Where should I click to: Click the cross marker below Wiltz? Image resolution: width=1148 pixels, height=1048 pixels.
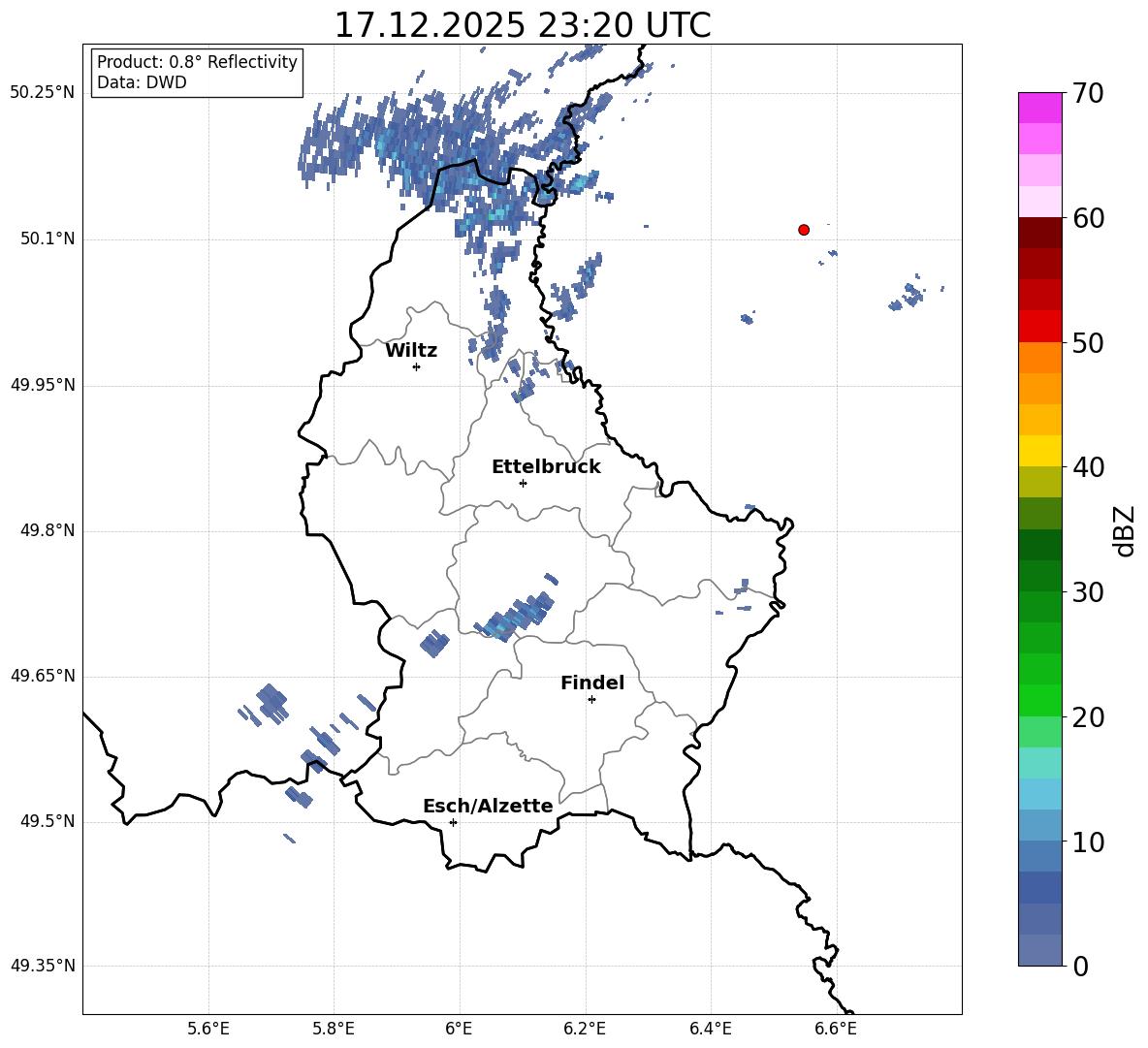click(417, 366)
